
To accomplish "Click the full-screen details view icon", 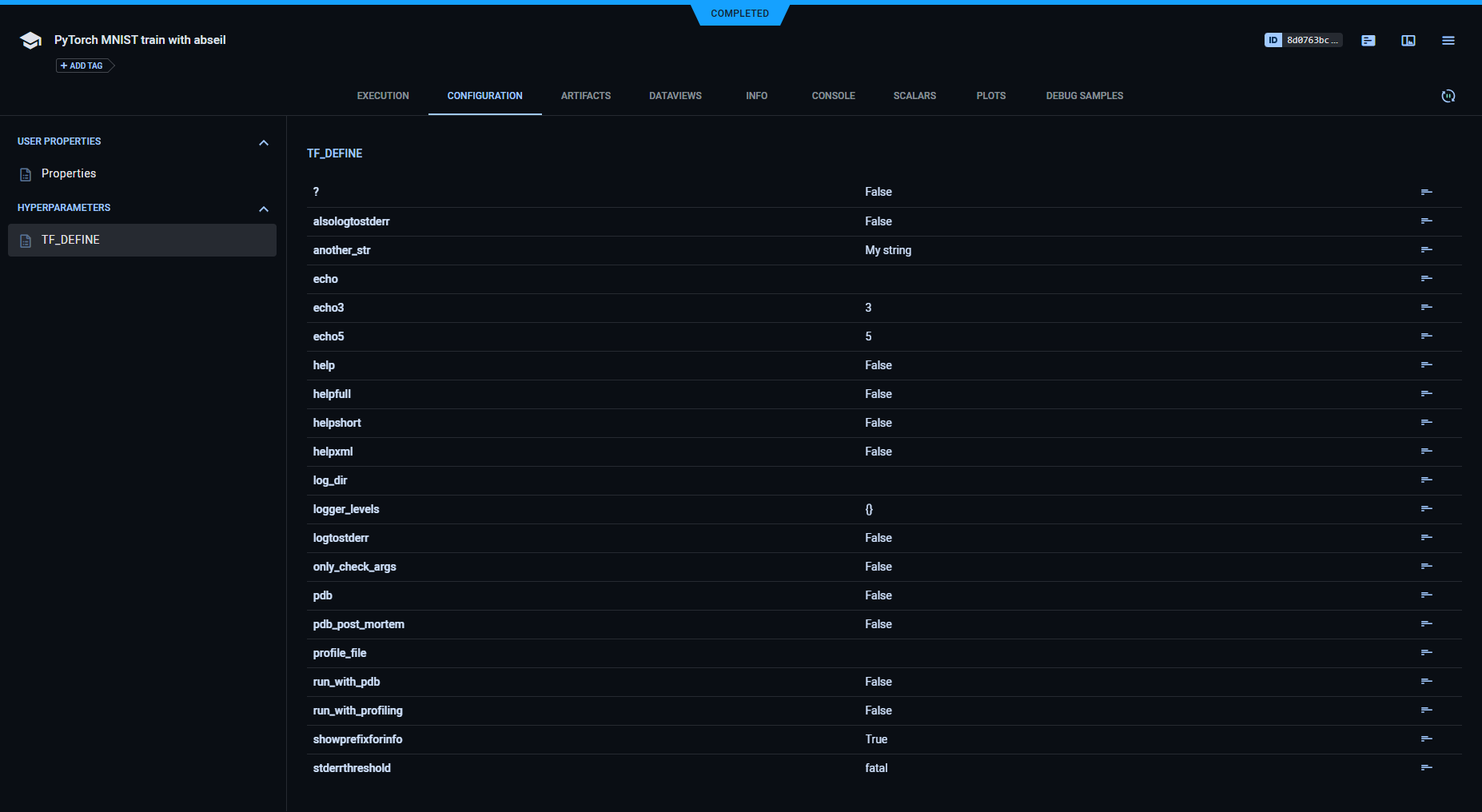I will [x=1408, y=40].
